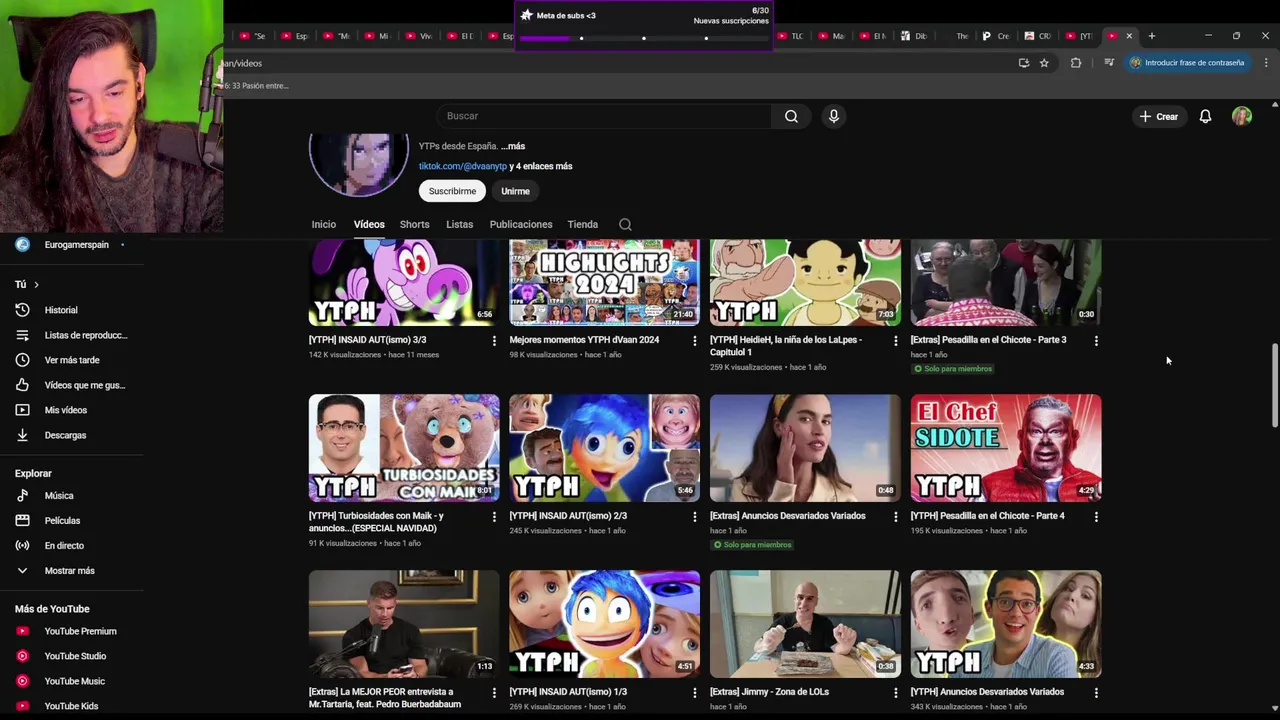
Task: Click the Buscar search field
Action: [x=603, y=116]
